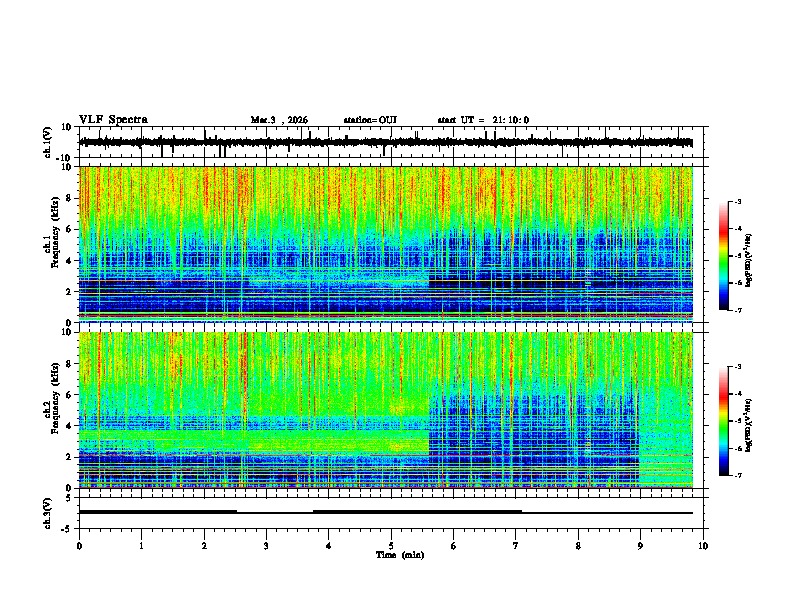
Task: Click the "-3" tick on ch.1 colorbar
Action: pos(737,201)
